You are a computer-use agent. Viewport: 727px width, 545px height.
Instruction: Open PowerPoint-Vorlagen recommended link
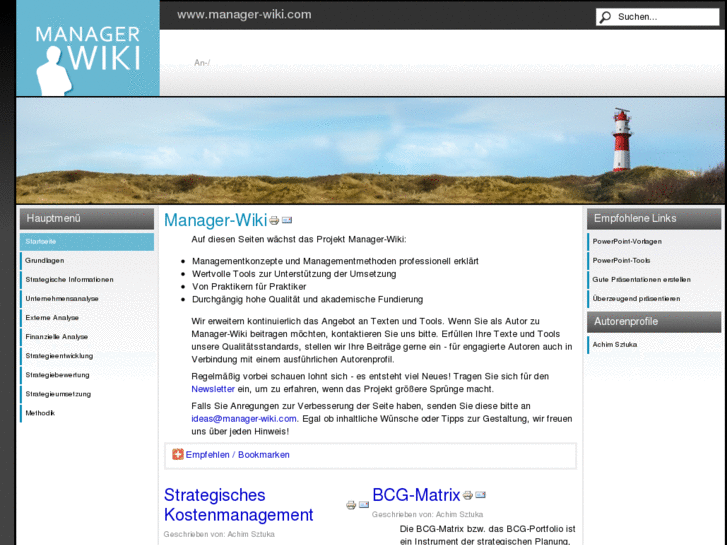point(654,242)
